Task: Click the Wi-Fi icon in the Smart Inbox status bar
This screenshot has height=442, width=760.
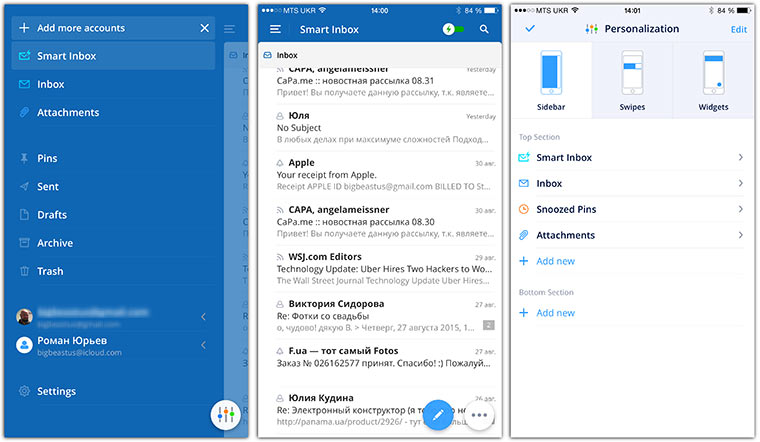Action: tap(322, 10)
